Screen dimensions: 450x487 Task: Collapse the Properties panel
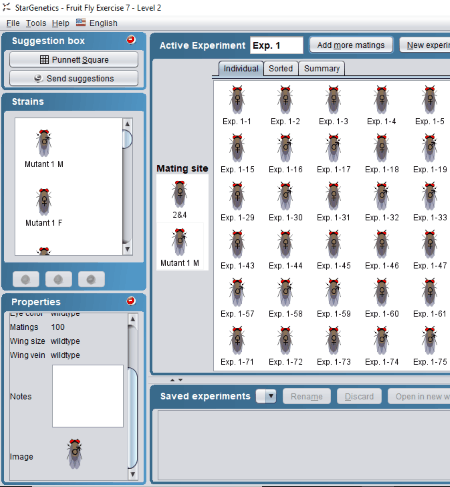[131, 301]
